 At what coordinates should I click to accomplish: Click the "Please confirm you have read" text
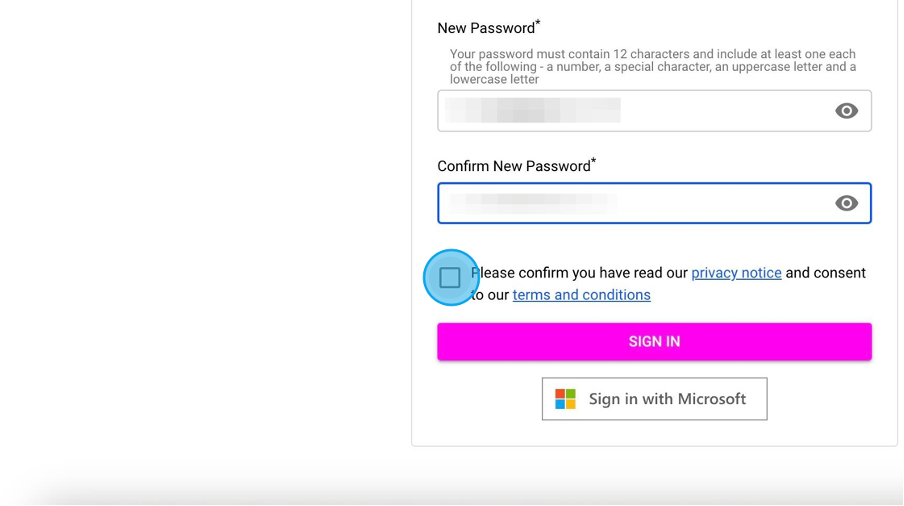(x=579, y=273)
